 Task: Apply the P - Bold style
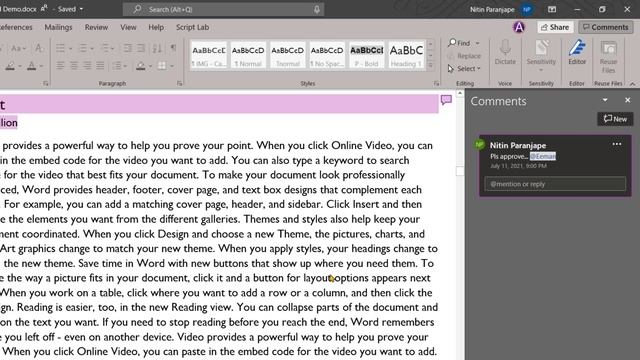[367, 56]
